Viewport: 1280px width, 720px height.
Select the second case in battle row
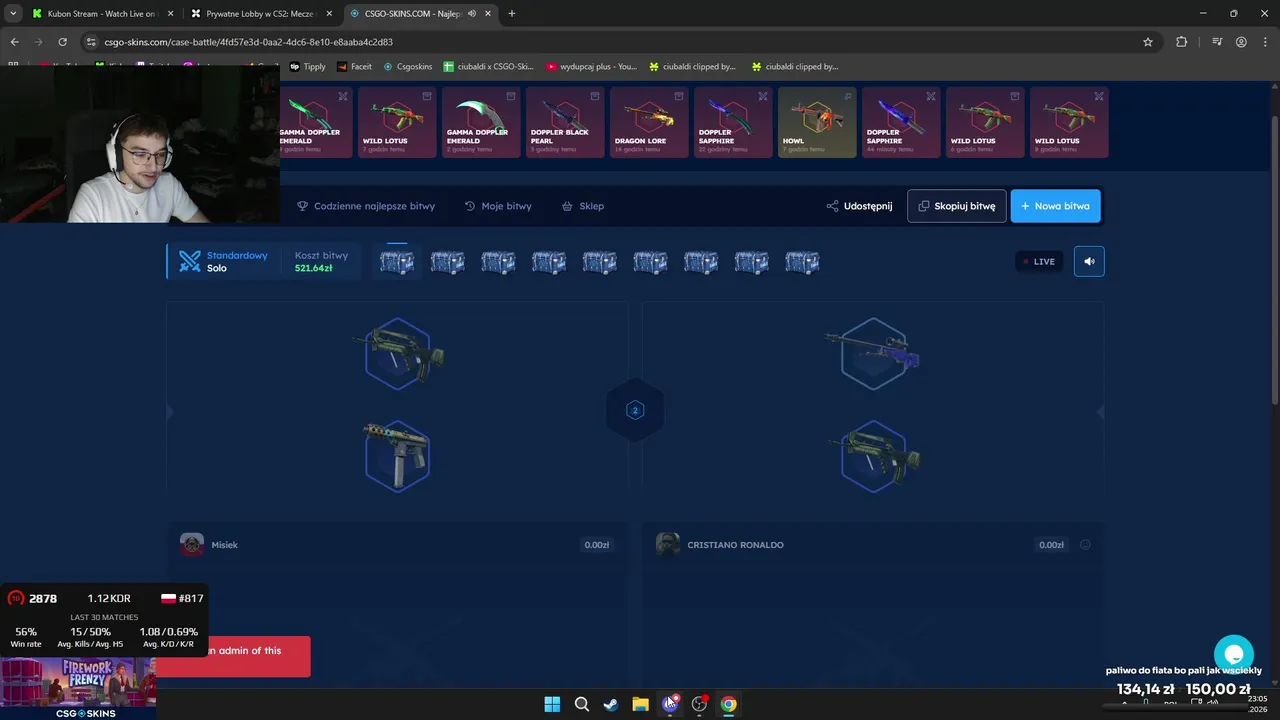(447, 262)
